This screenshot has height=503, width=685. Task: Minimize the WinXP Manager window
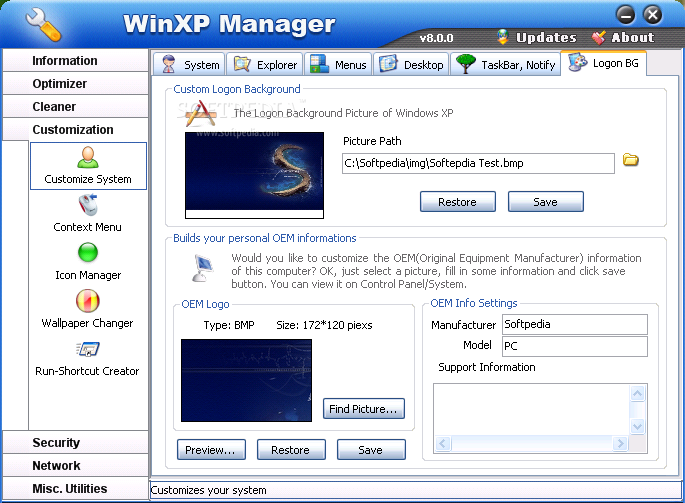pos(626,15)
